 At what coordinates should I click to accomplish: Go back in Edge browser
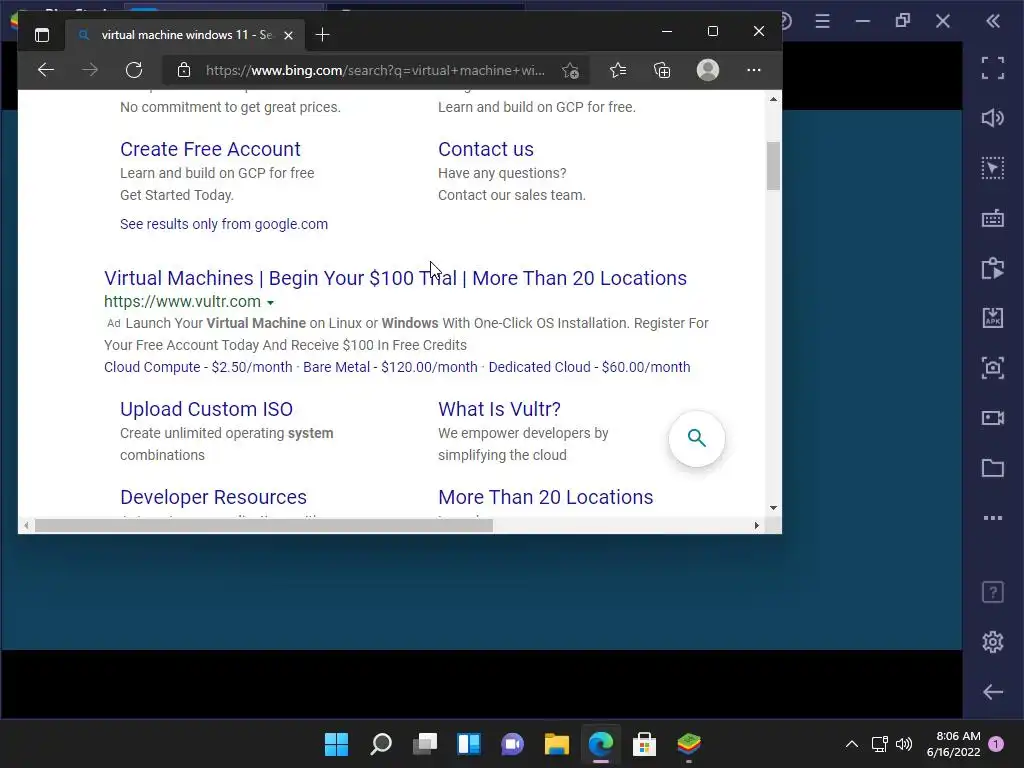(x=46, y=70)
